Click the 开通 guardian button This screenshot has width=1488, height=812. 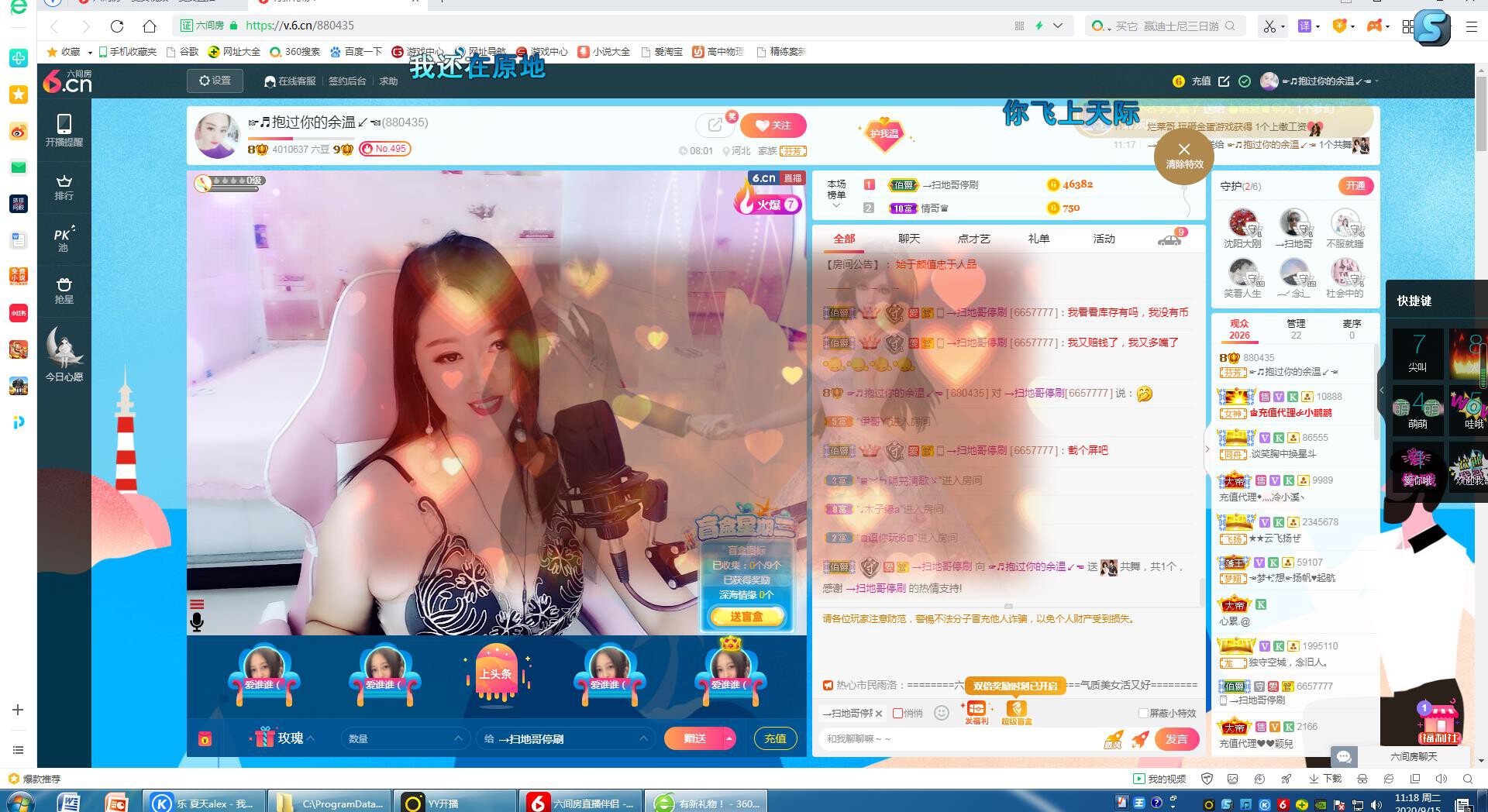coord(1355,186)
